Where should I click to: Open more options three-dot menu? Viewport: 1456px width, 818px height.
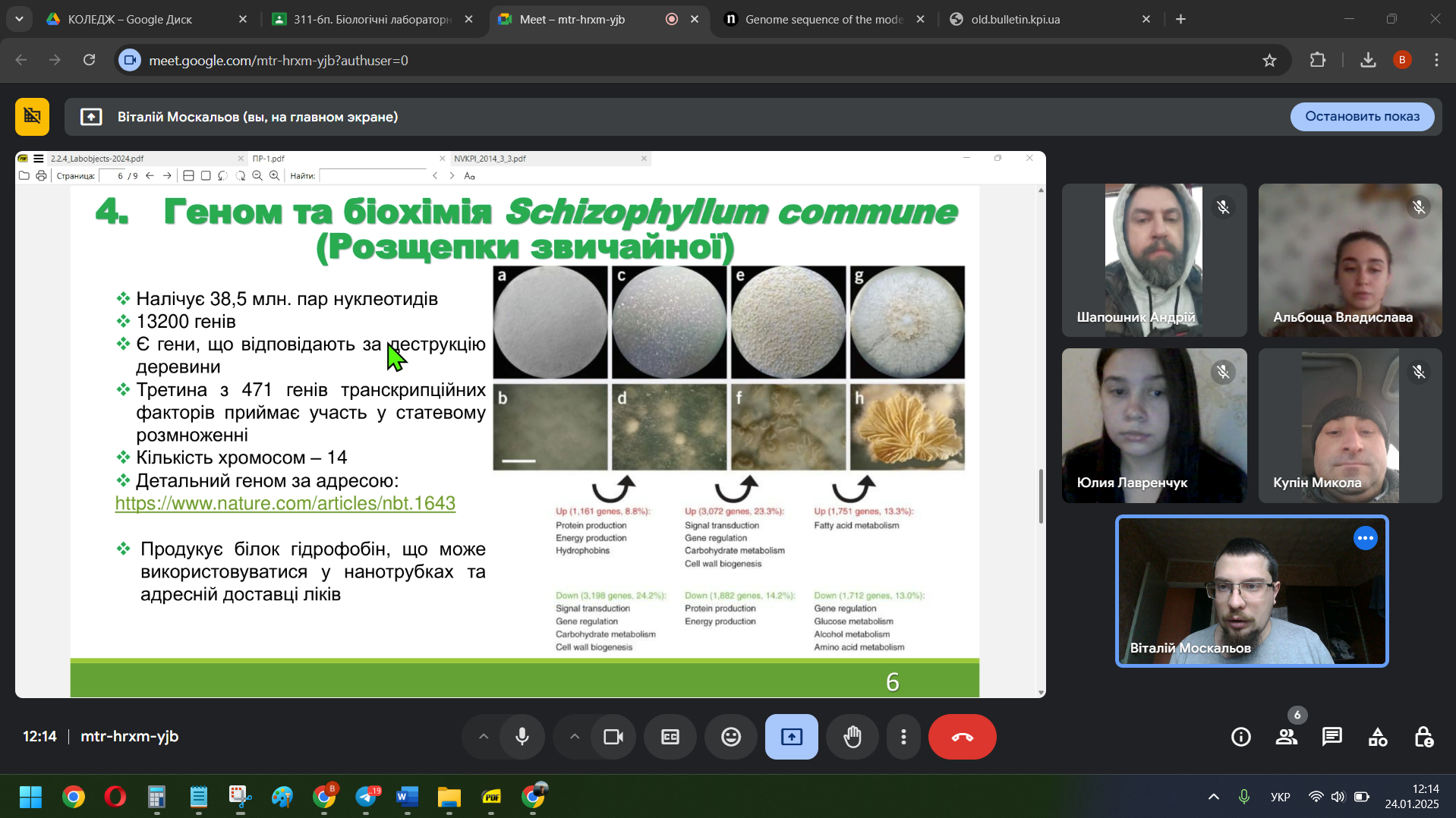[x=903, y=737]
